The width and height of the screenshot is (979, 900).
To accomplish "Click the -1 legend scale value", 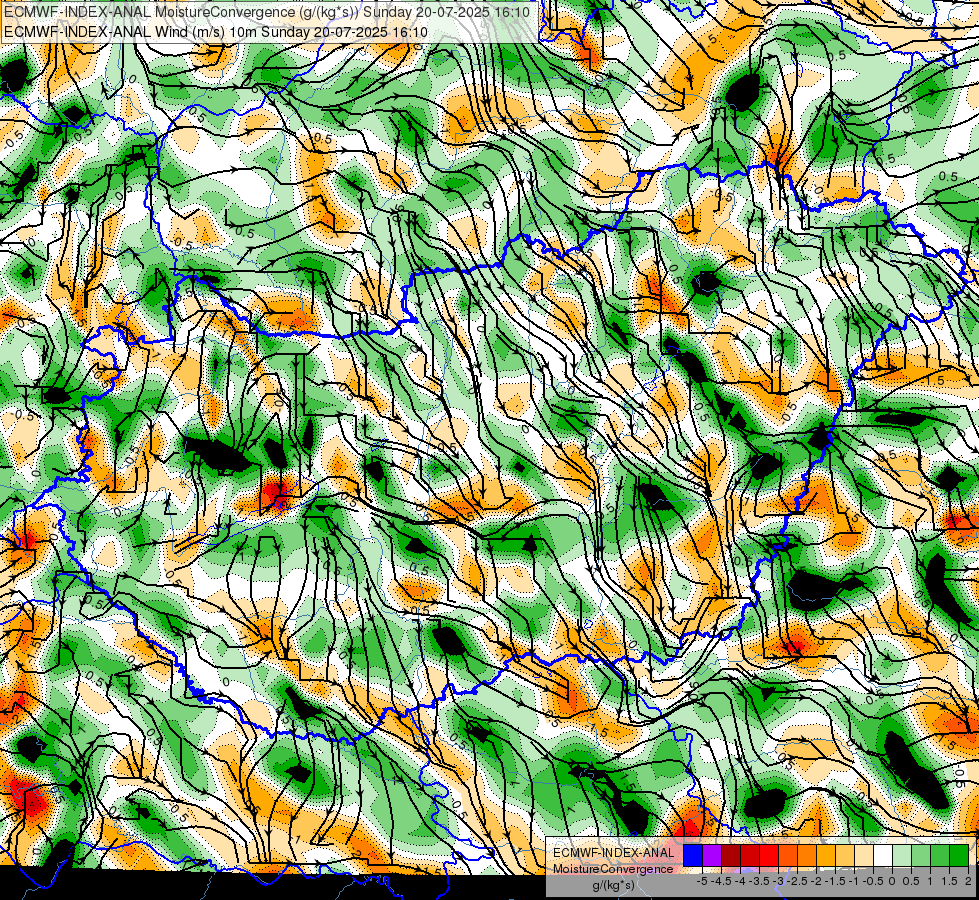I will click(x=854, y=881).
